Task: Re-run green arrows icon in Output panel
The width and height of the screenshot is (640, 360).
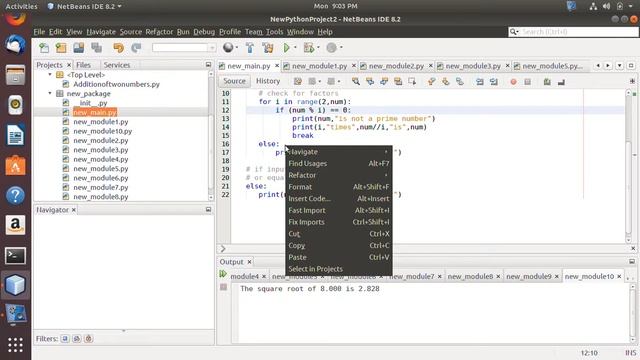Action: pyautogui.click(x=223, y=274)
